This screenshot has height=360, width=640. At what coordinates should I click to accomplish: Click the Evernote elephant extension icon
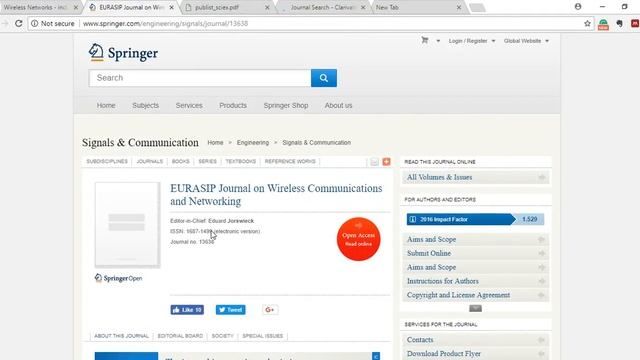(620, 24)
